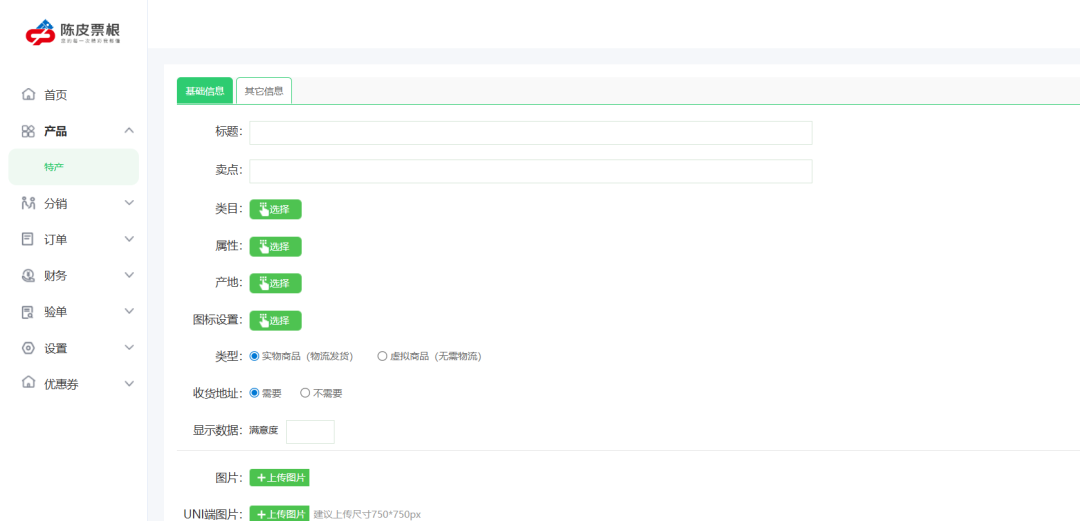Select 不需要 for 收货地址
1080x521 pixels.
pos(305,394)
